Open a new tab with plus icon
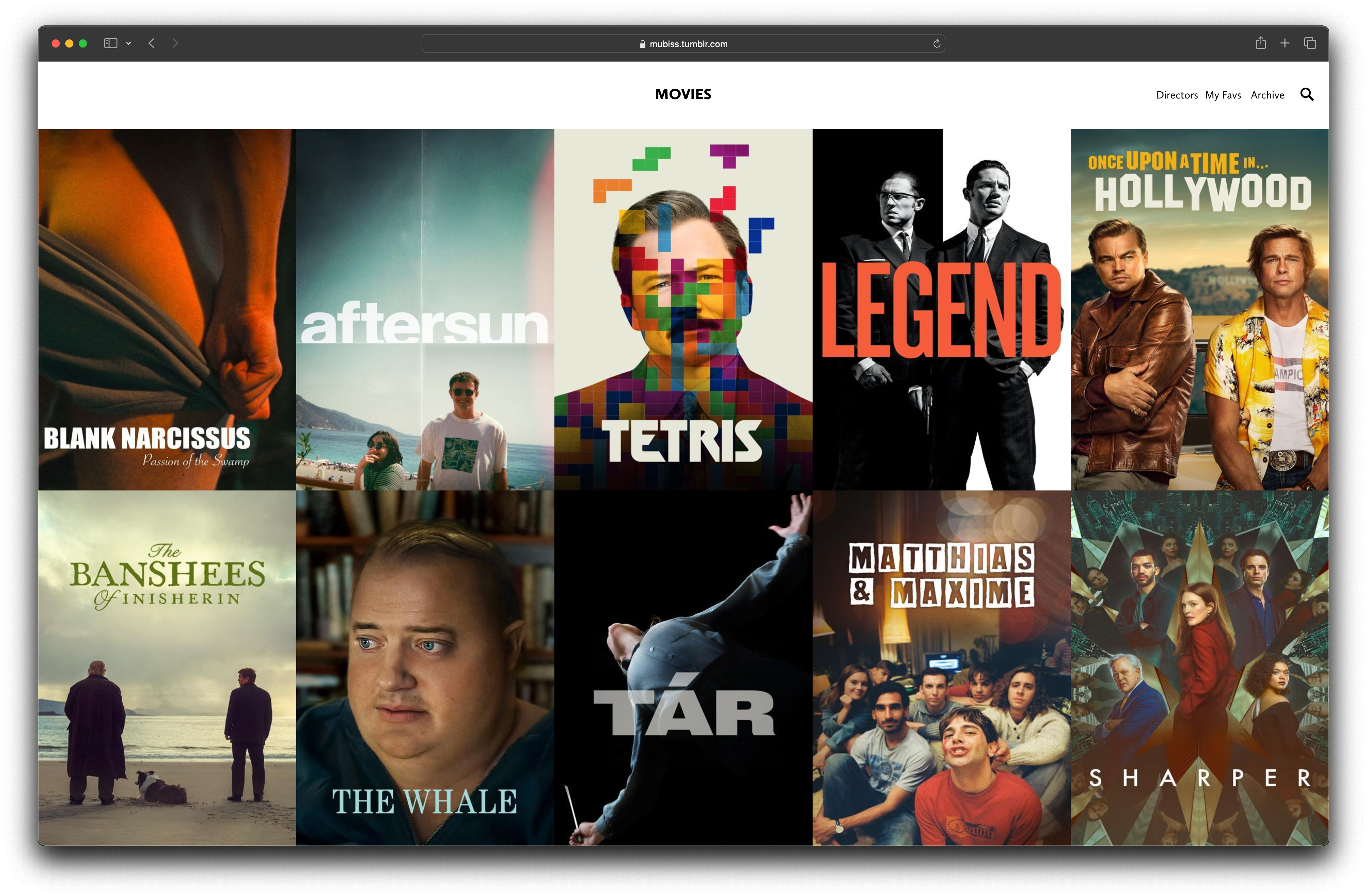The width and height of the screenshot is (1367, 896). (1285, 43)
